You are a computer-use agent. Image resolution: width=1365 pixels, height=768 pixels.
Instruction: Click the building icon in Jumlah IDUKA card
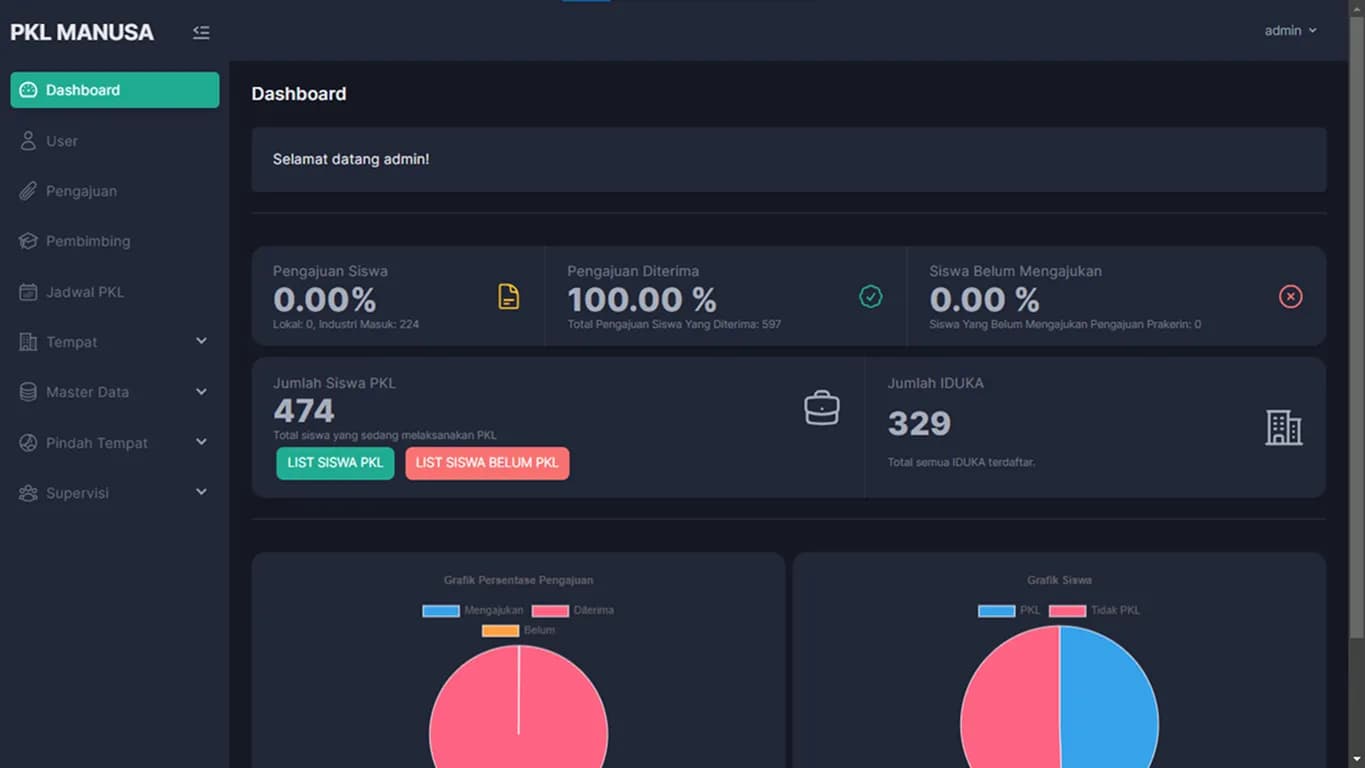pyautogui.click(x=1283, y=428)
